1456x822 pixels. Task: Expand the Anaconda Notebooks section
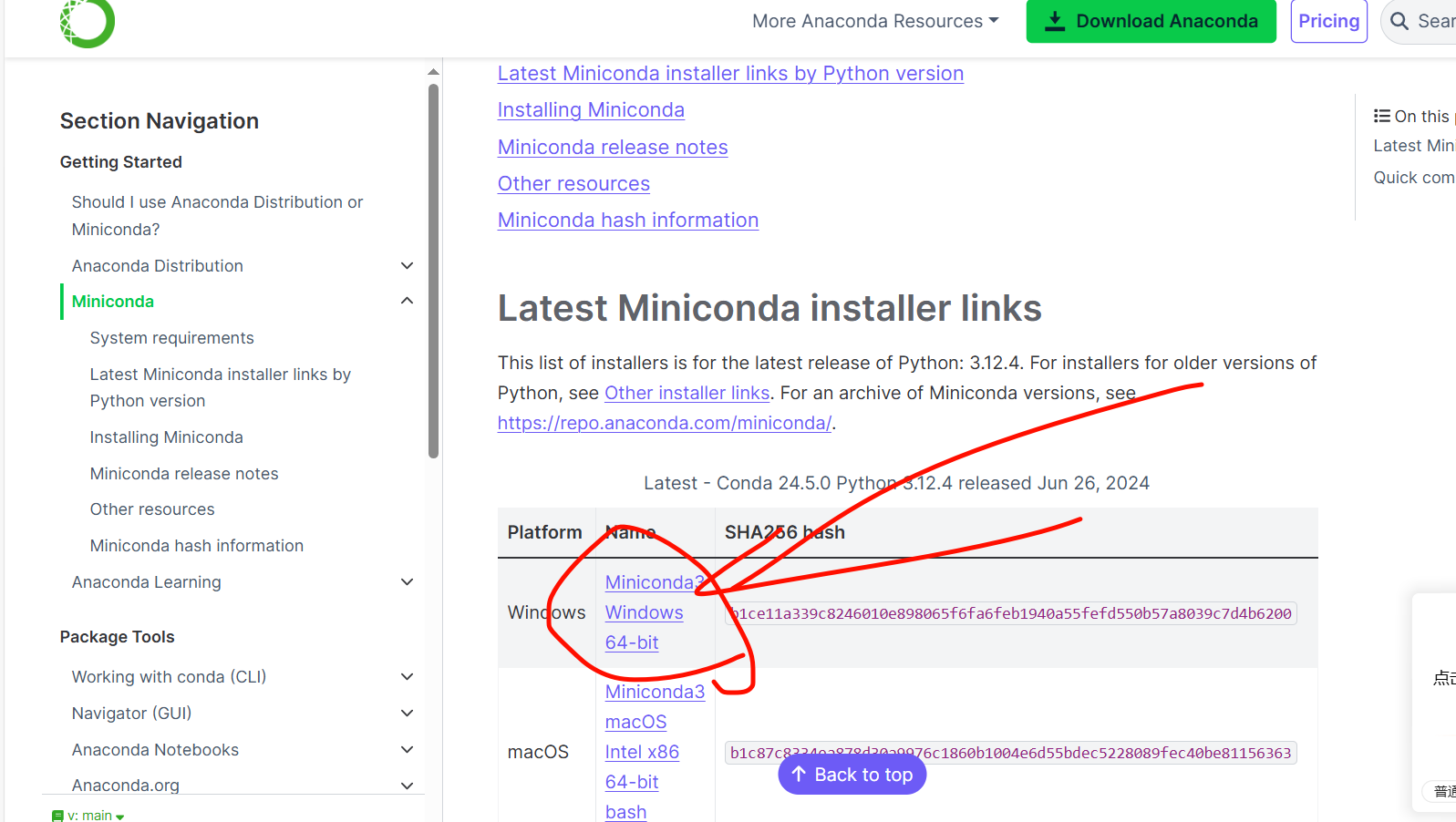[408, 749]
